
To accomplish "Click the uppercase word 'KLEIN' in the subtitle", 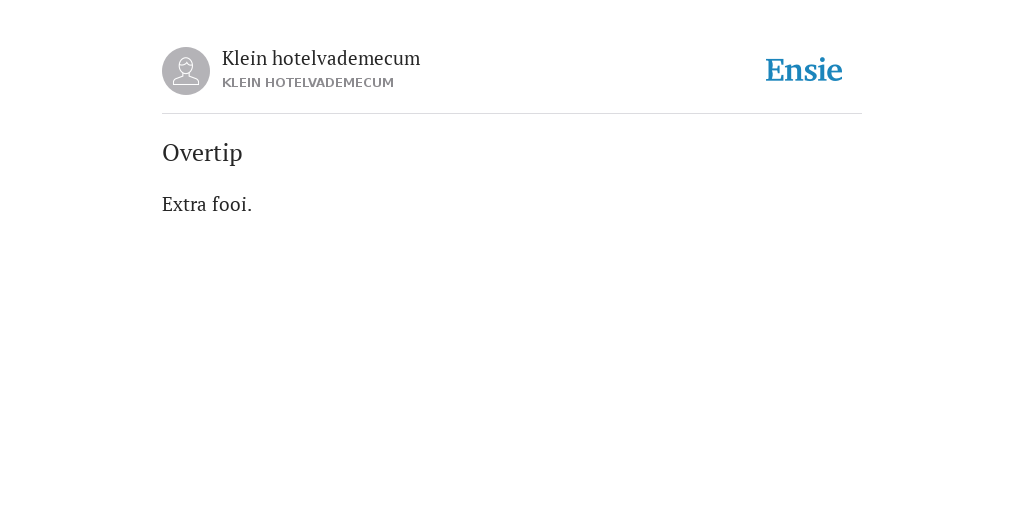I will pyautogui.click(x=242, y=83).
